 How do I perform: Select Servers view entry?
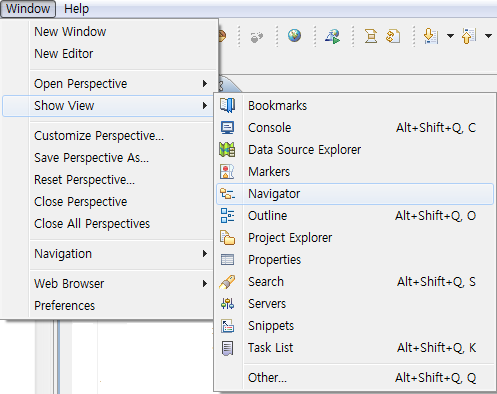(355, 304)
